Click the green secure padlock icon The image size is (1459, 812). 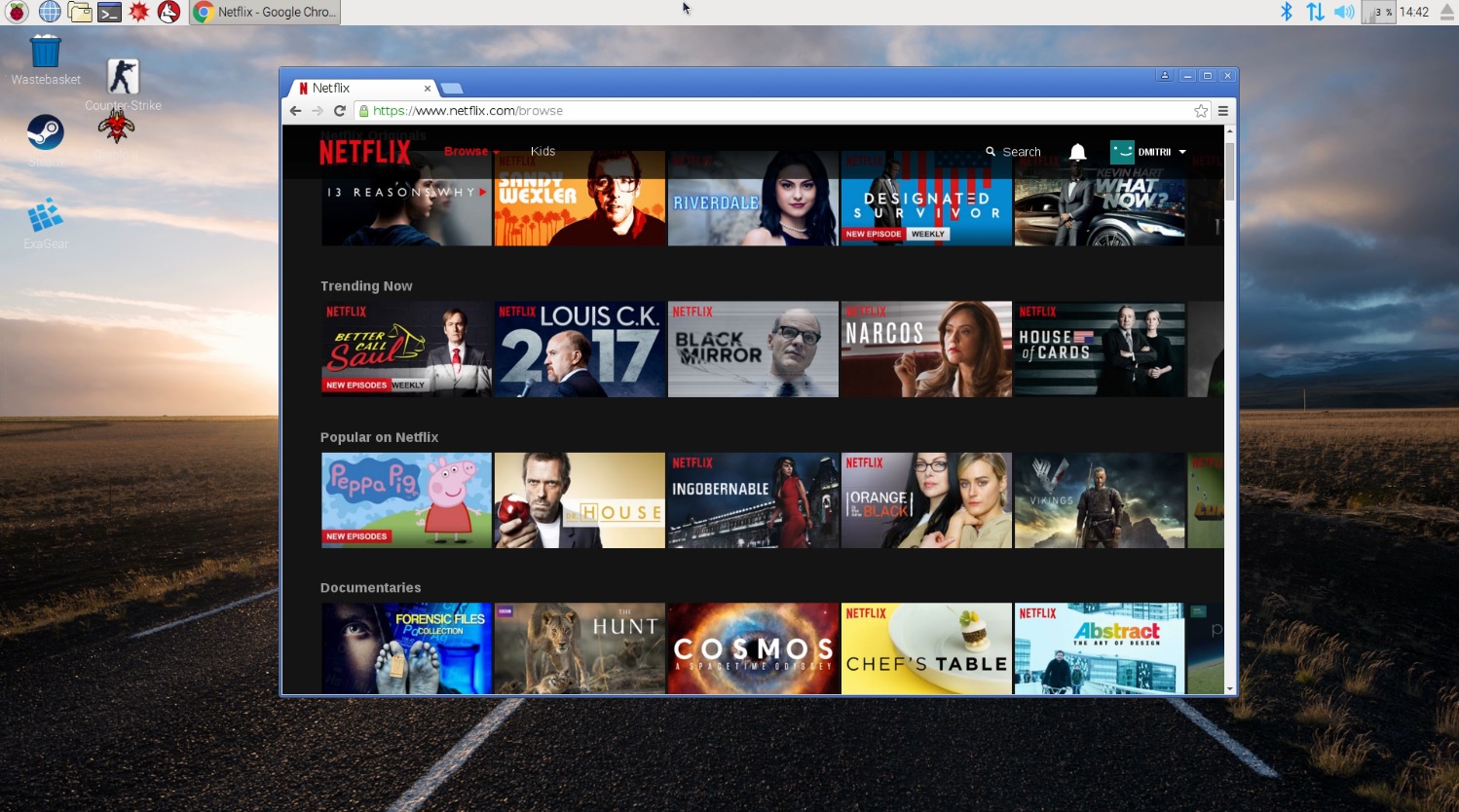(x=364, y=111)
